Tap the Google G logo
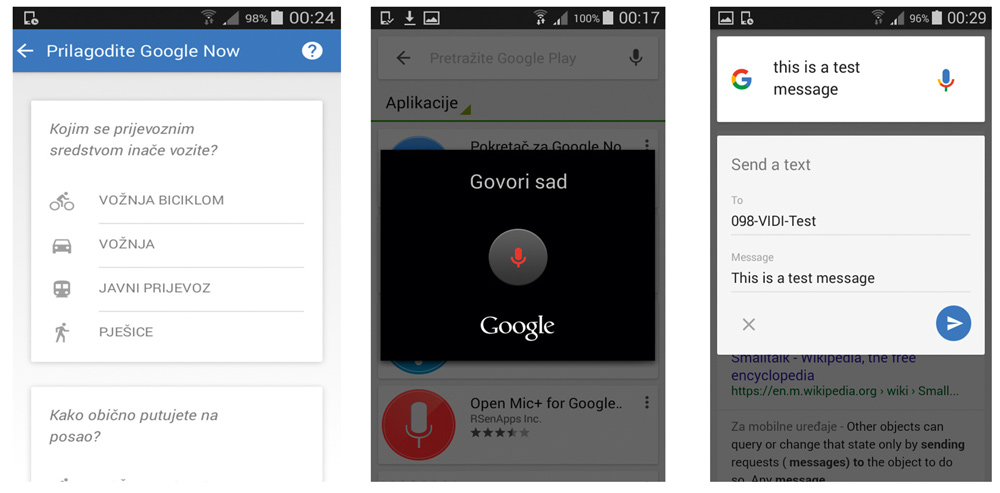Image resolution: width=1000 pixels, height=493 pixels. [x=741, y=80]
